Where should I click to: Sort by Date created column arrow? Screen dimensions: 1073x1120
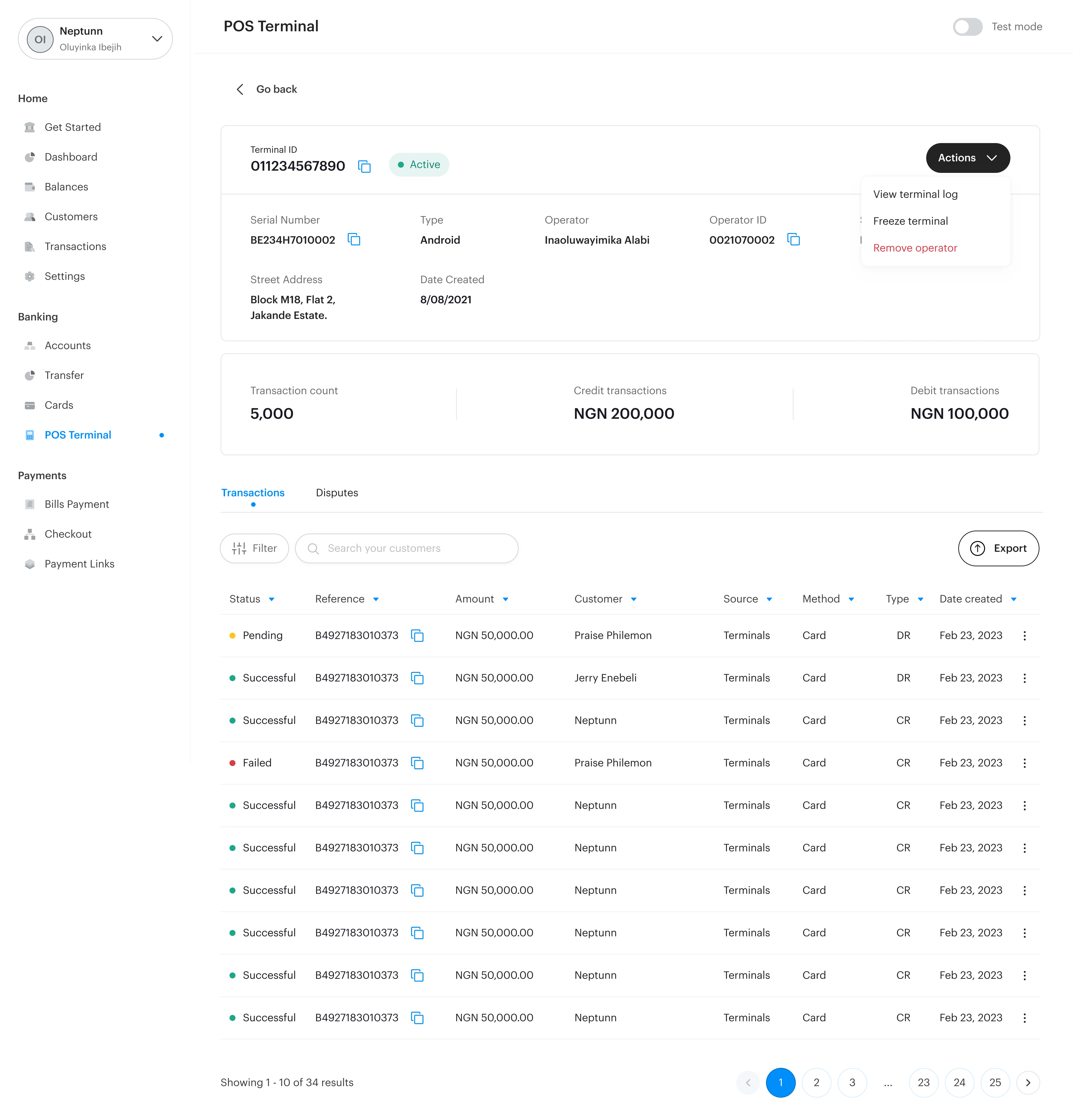(1014, 599)
